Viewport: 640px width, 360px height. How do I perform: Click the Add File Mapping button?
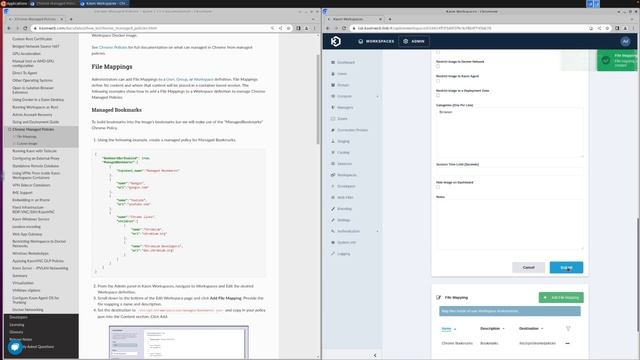[561, 298]
